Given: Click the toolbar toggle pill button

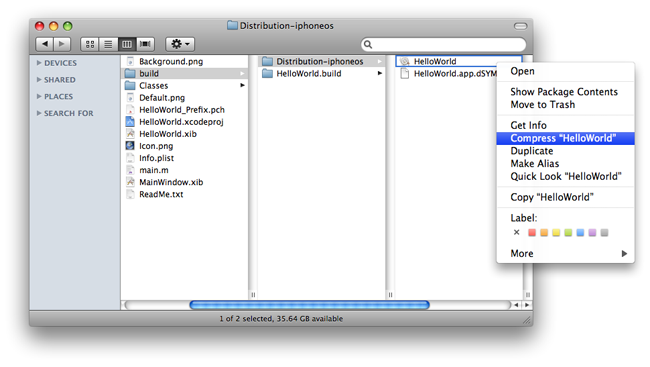Looking at the screenshot, I should tap(520, 26).
